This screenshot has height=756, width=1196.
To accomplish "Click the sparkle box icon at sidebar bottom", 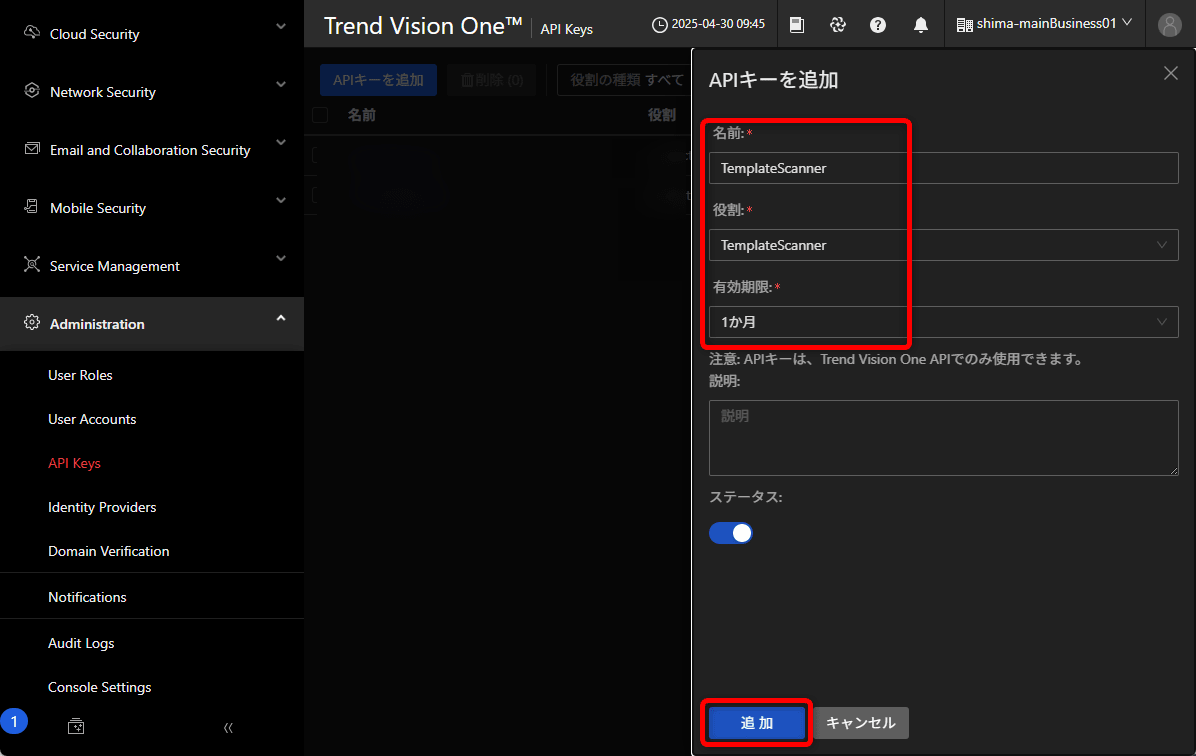I will tap(76, 726).
